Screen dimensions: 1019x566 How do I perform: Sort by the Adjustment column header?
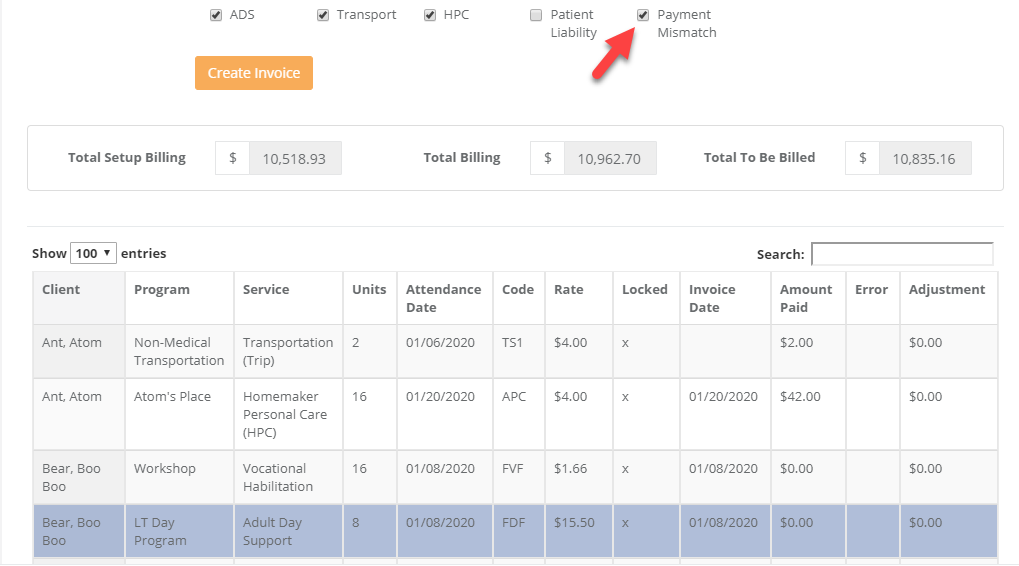pyautogui.click(x=946, y=290)
